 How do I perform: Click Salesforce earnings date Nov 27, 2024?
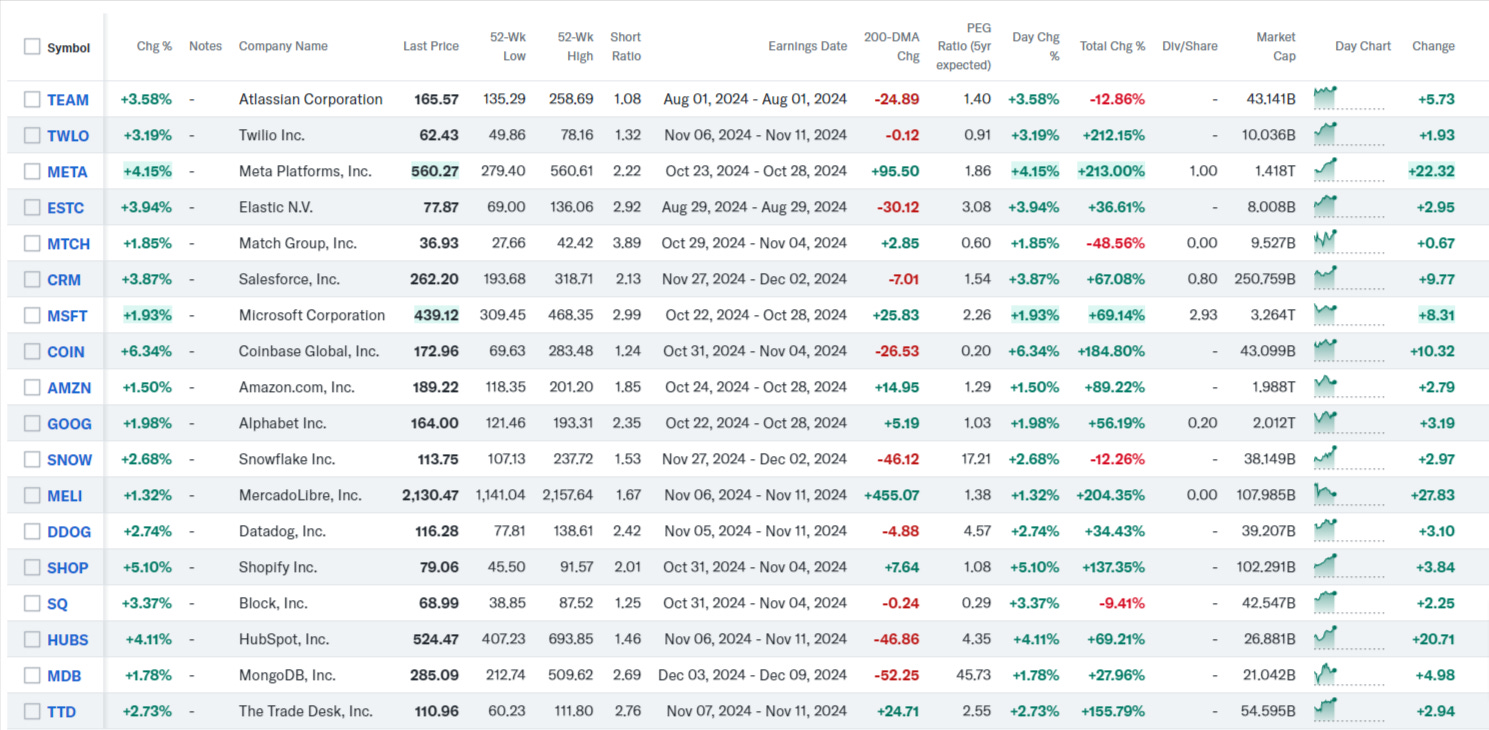pyautogui.click(x=754, y=279)
